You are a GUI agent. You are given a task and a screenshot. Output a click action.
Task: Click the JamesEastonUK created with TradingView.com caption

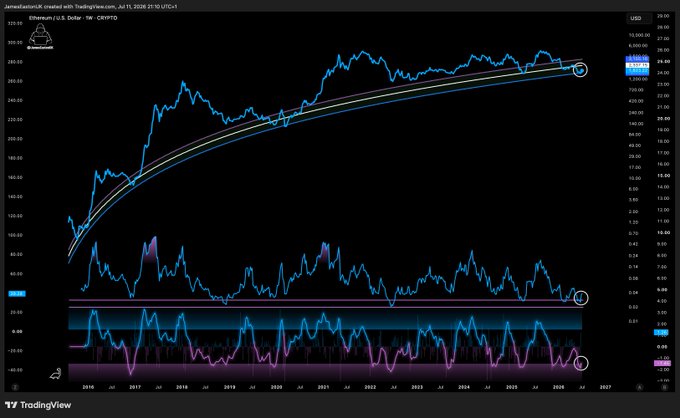(x=90, y=7)
